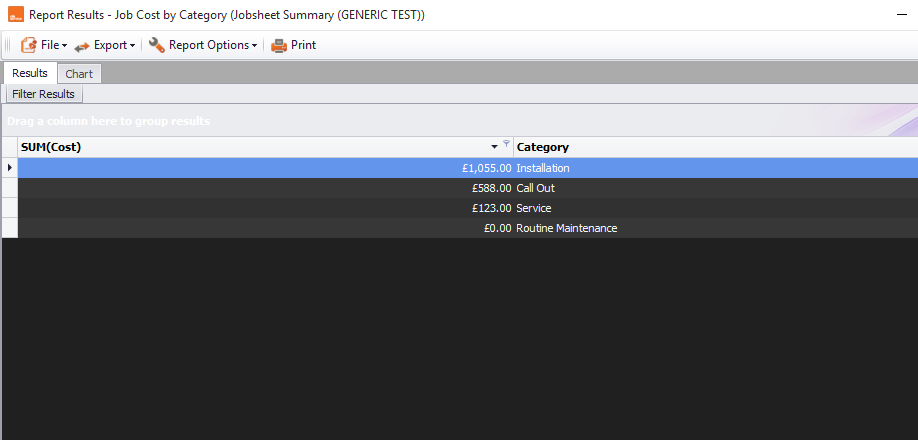
Task: Expand the Report Options dropdown arrow
Action: (x=255, y=46)
